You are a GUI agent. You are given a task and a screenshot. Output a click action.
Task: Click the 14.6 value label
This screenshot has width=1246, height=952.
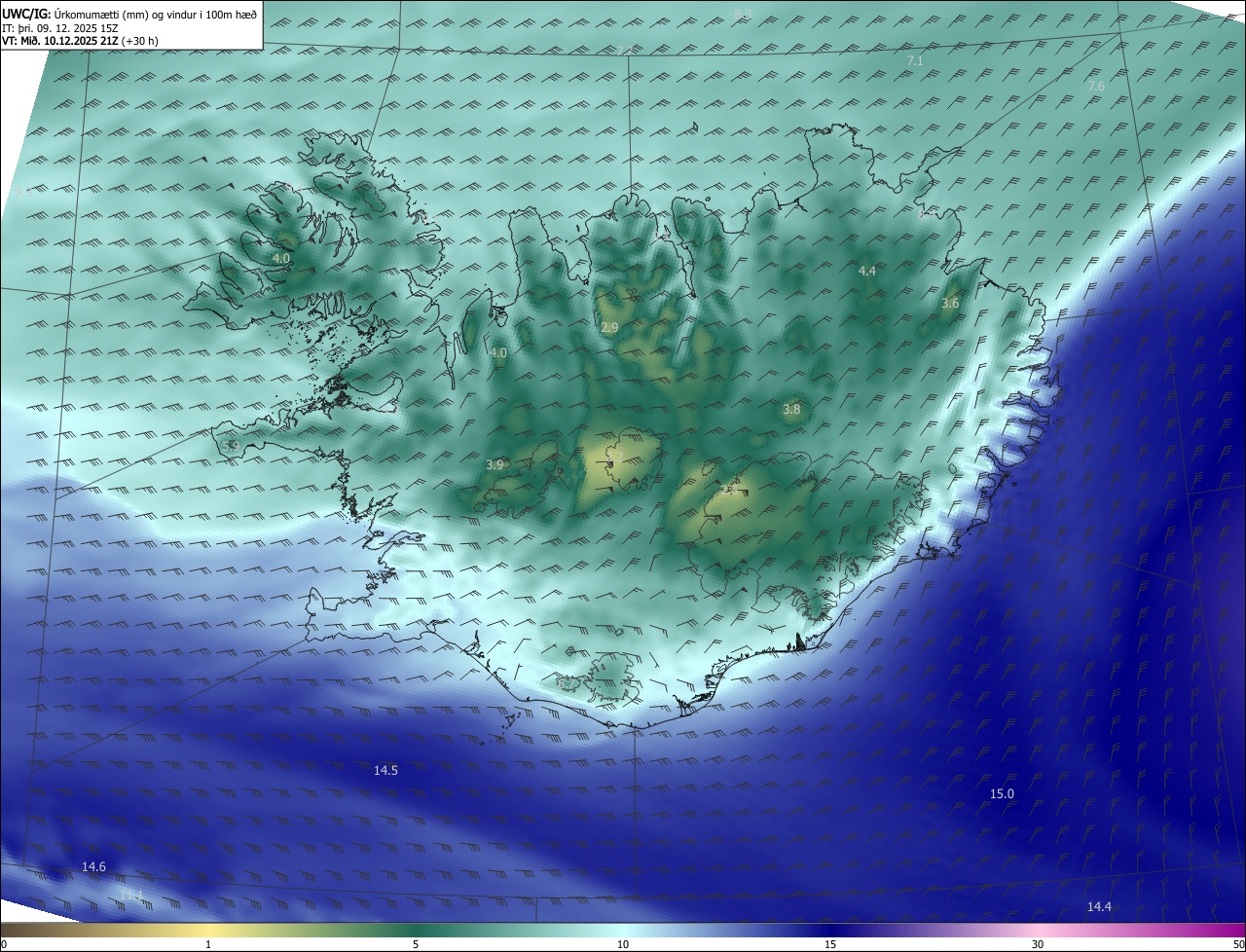tap(93, 866)
